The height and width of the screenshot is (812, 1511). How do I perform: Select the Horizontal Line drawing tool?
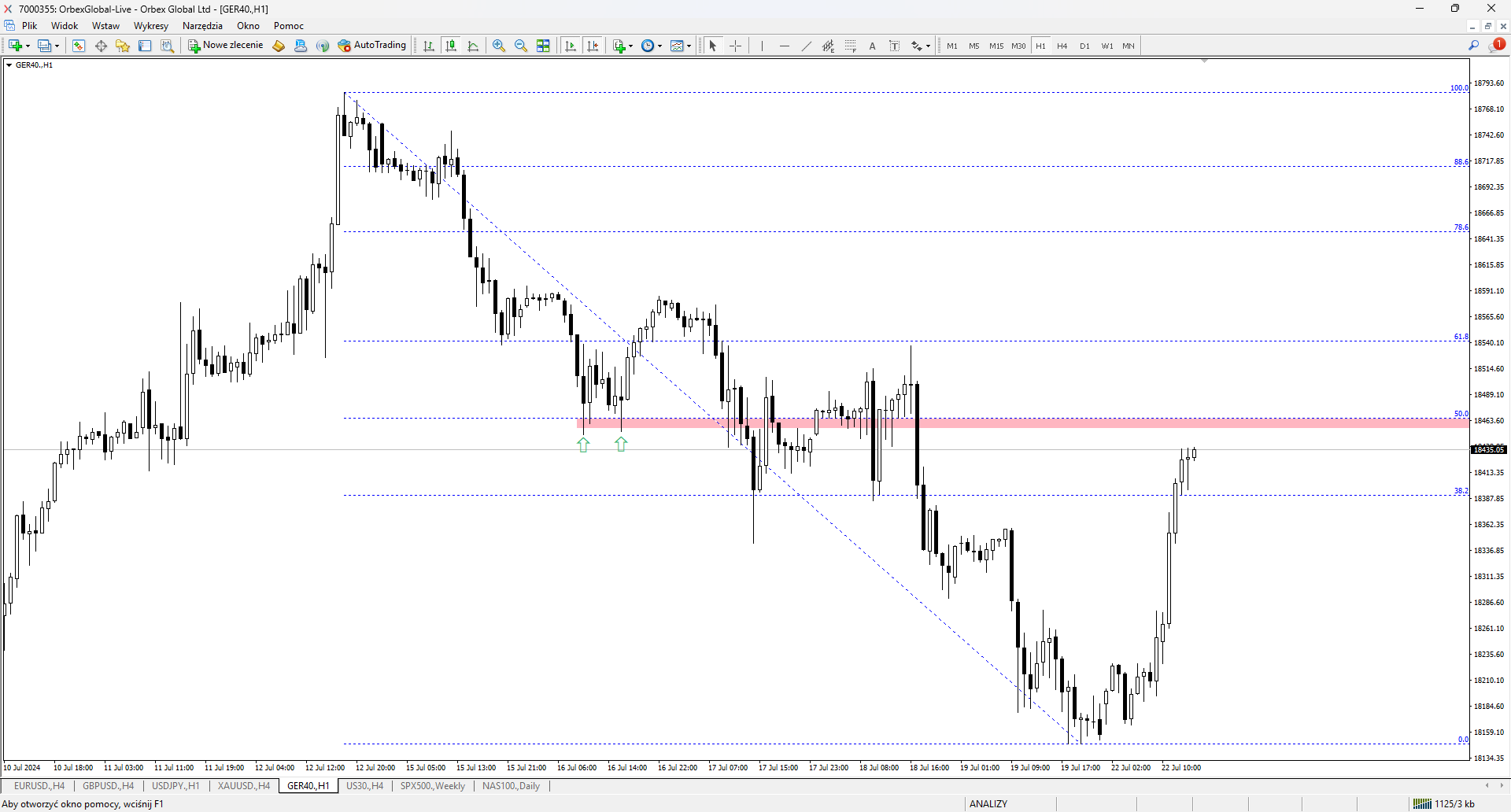[x=785, y=46]
